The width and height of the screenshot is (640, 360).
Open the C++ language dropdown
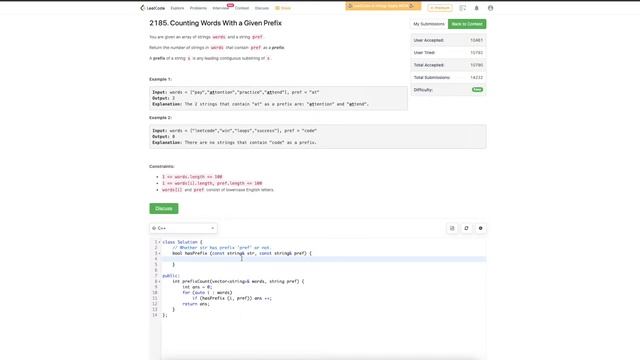[x=183, y=228]
